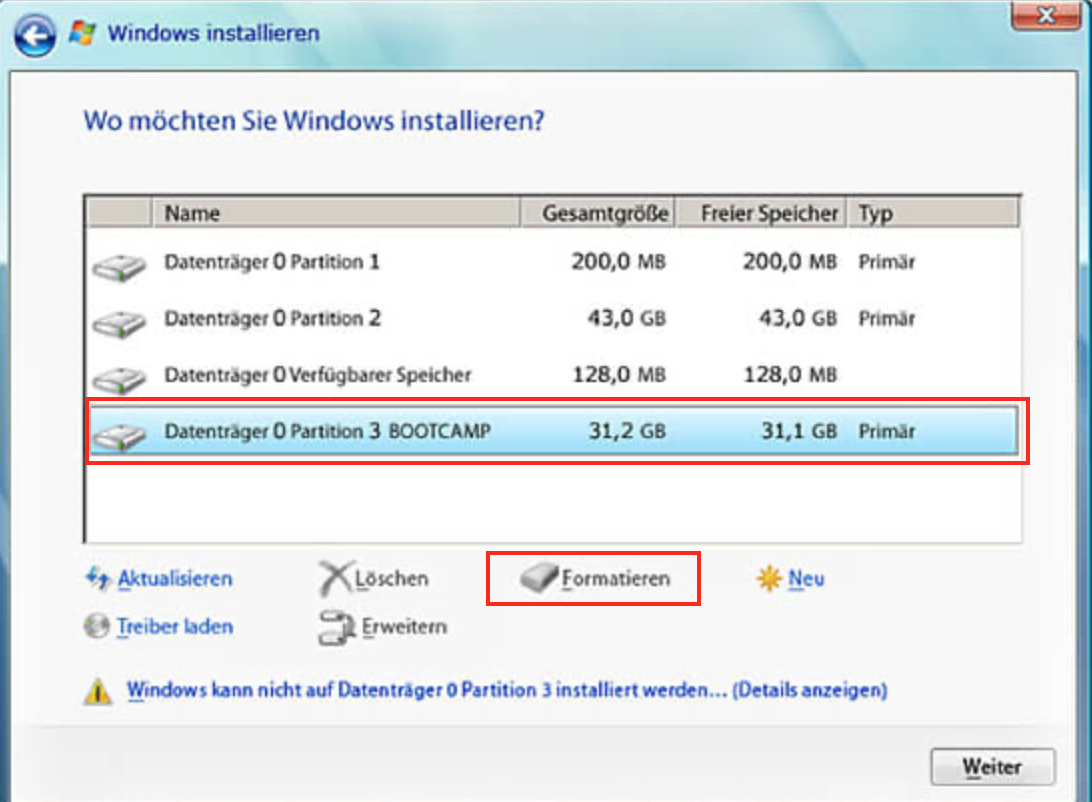Screen dimensions: 1092x802
Task: Click the Treiber laden disc icon
Action: (97, 627)
